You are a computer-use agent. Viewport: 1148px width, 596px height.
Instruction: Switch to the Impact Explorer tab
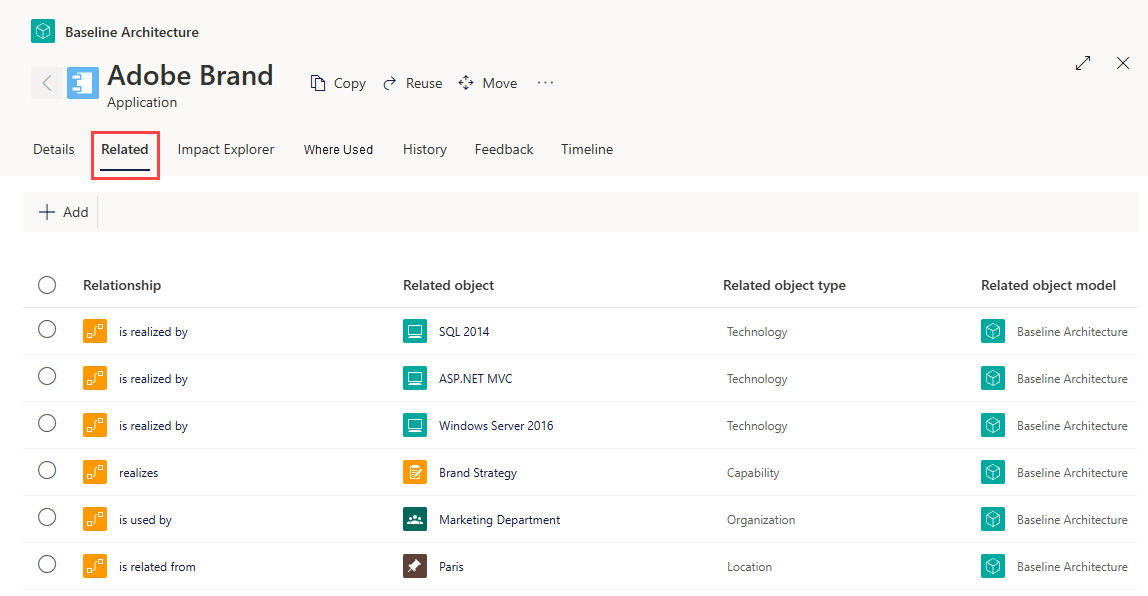point(226,149)
